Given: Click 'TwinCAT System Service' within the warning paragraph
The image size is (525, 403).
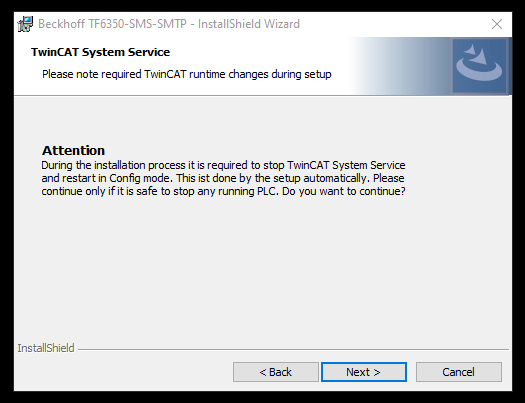Looking at the screenshot, I should [x=346, y=165].
